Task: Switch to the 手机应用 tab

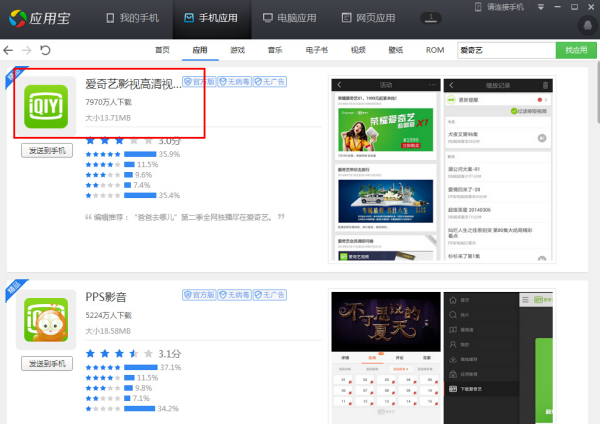Action: pyautogui.click(x=211, y=18)
